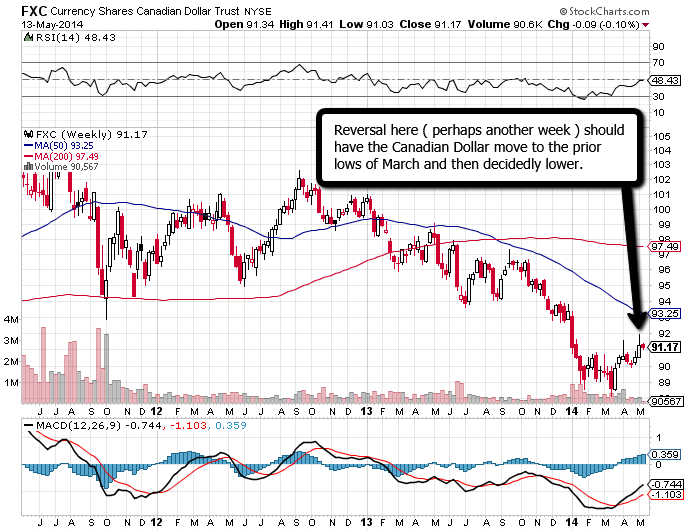
Task: Click the 91.17 current price label
Action: click(x=664, y=348)
